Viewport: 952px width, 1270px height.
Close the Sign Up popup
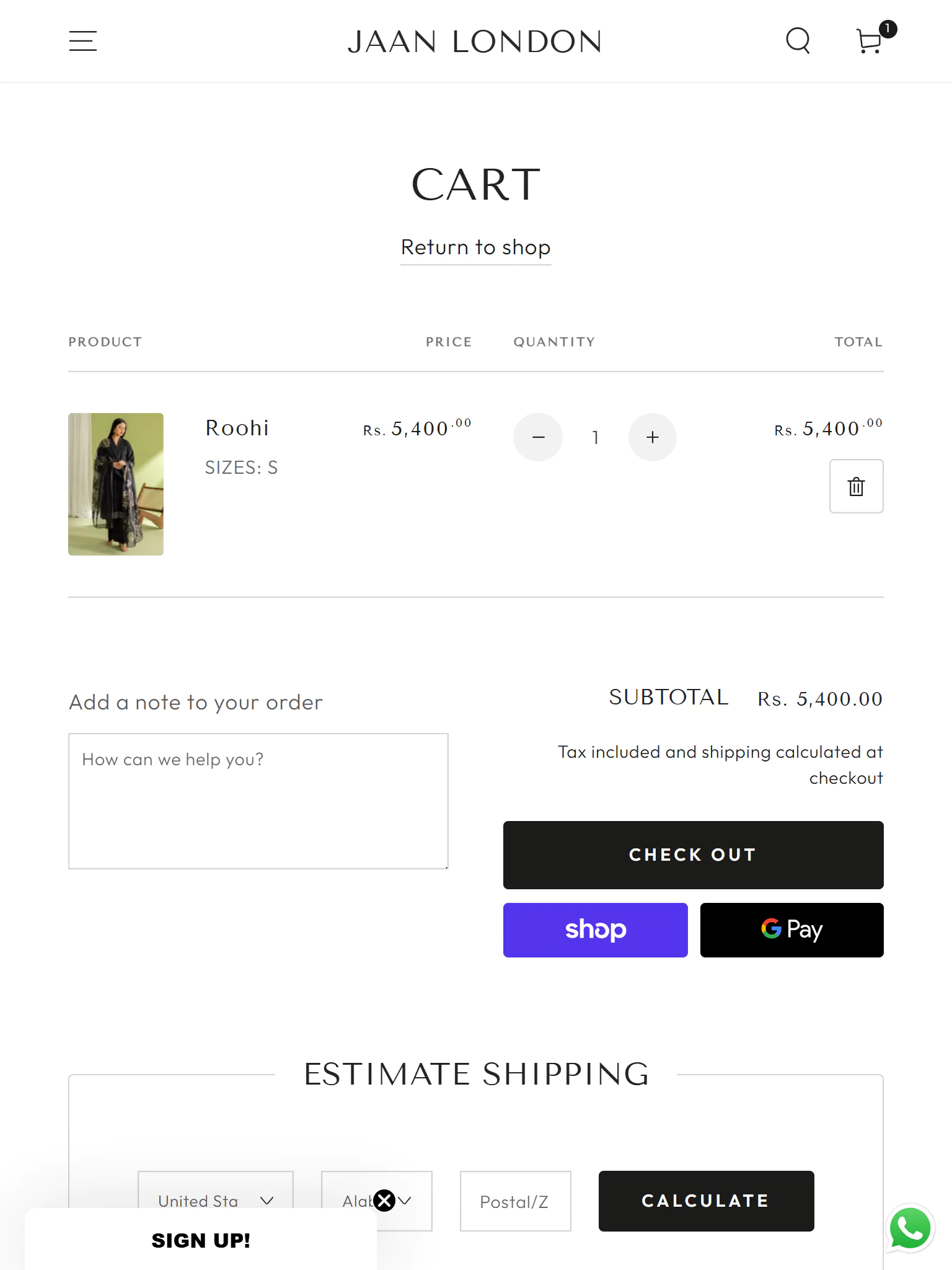pyautogui.click(x=384, y=1201)
